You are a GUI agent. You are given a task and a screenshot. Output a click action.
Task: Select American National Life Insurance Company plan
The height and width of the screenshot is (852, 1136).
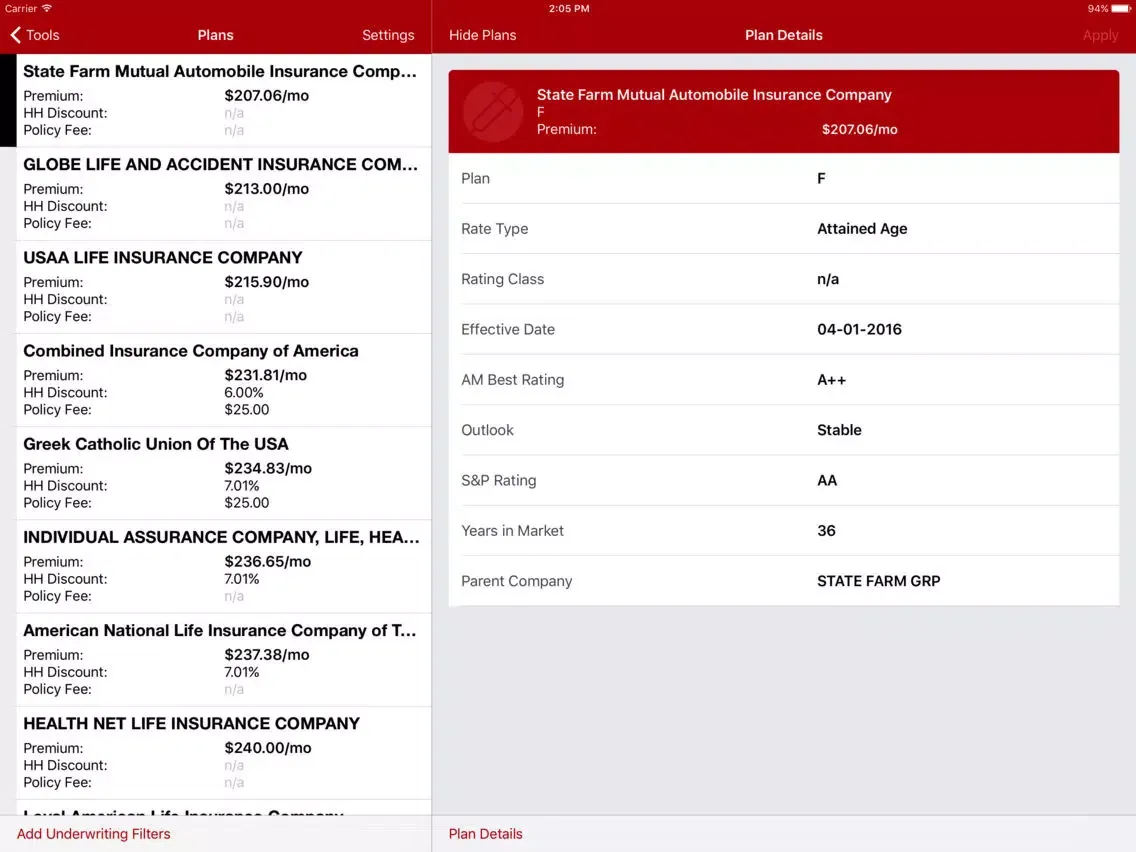click(223, 660)
